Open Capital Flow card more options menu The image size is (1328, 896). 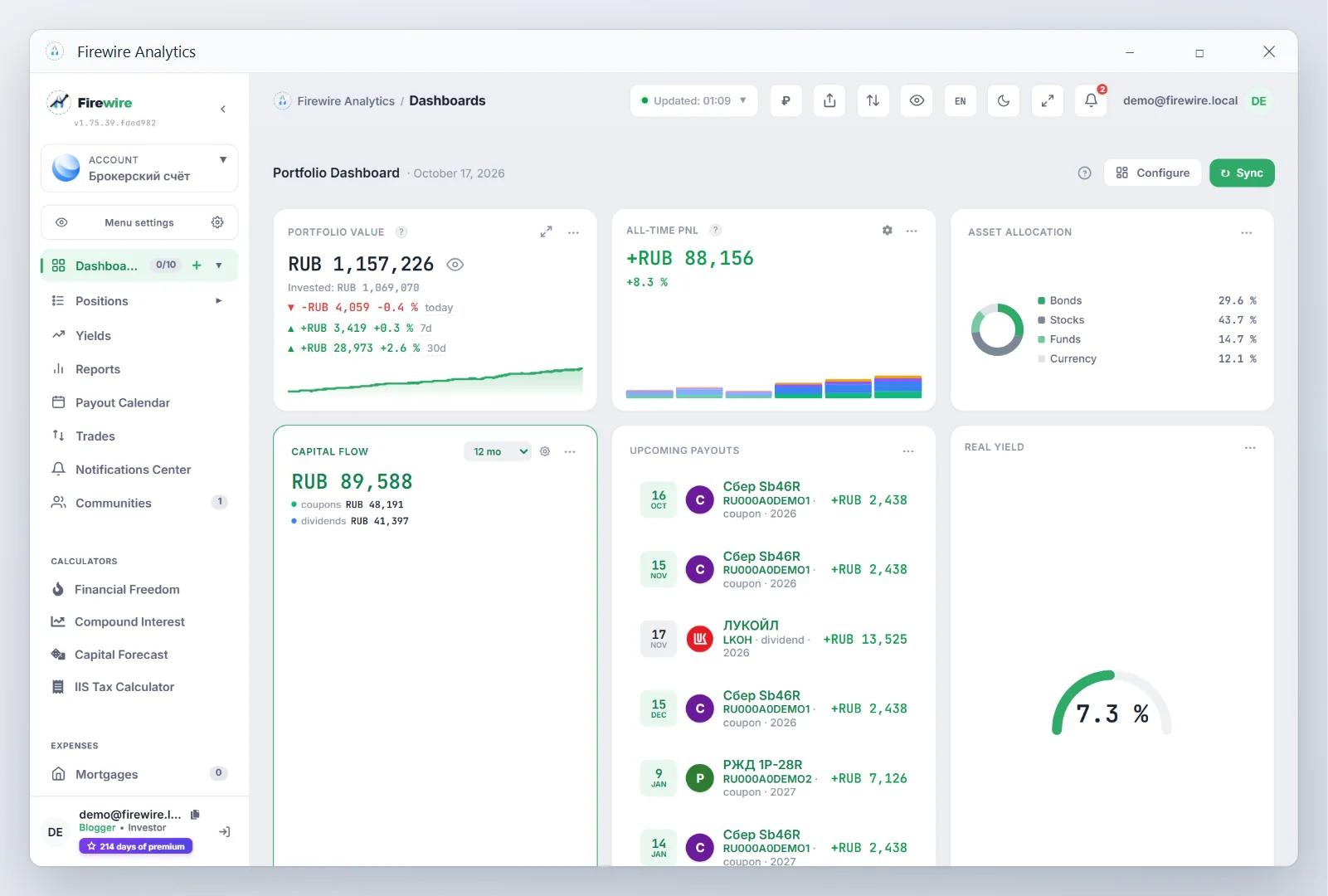pos(570,451)
